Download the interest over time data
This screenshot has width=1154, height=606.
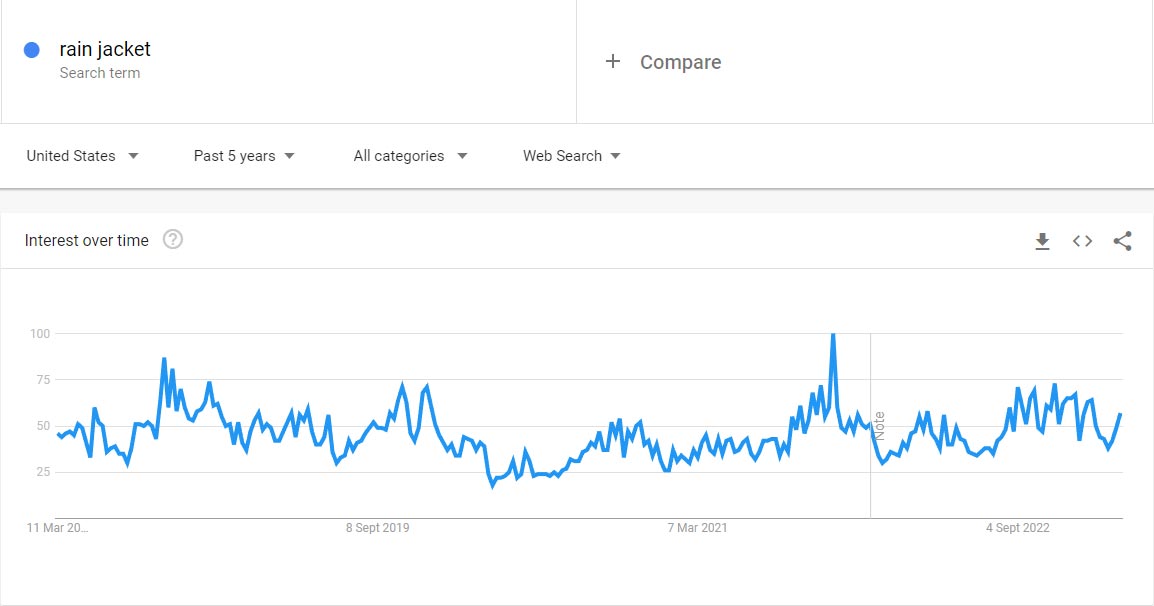tap(1042, 241)
